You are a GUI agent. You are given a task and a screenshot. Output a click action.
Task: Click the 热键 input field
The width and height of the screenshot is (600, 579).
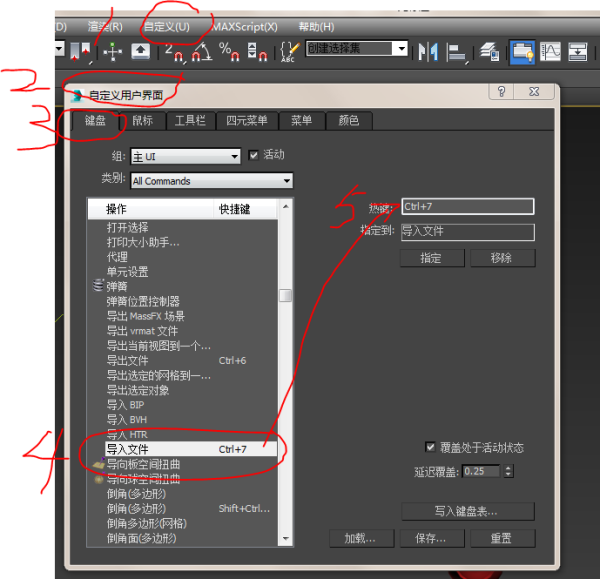pyautogui.click(x=468, y=207)
